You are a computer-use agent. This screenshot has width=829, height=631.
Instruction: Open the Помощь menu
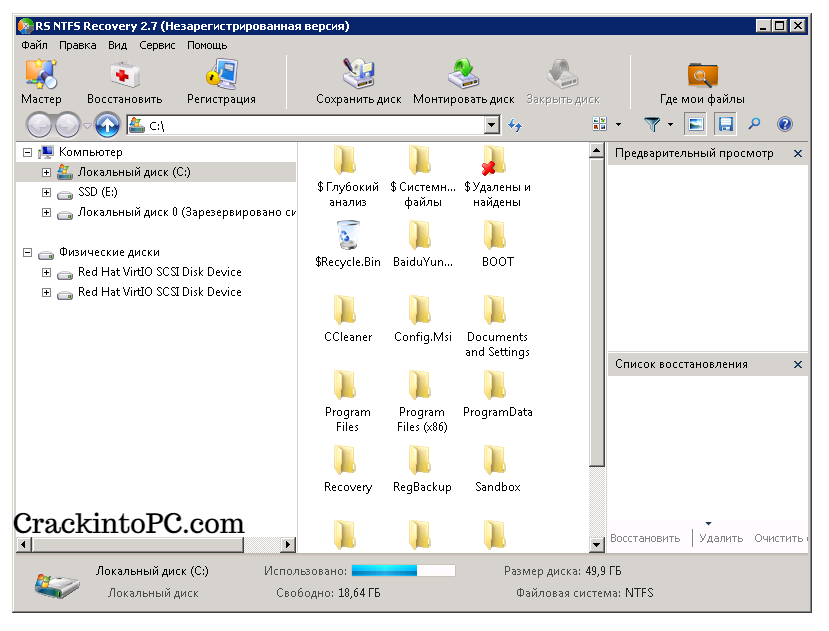coord(207,45)
